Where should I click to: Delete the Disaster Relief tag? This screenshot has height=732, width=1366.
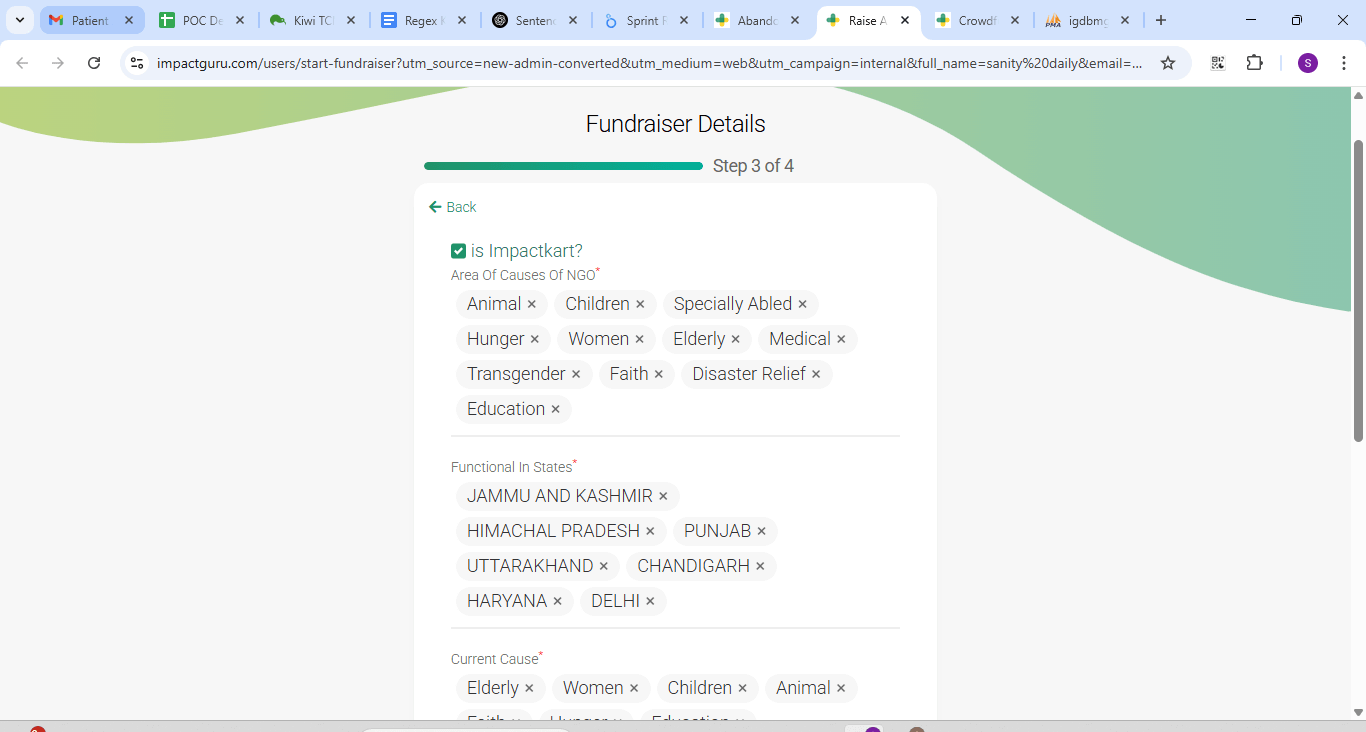click(x=816, y=374)
